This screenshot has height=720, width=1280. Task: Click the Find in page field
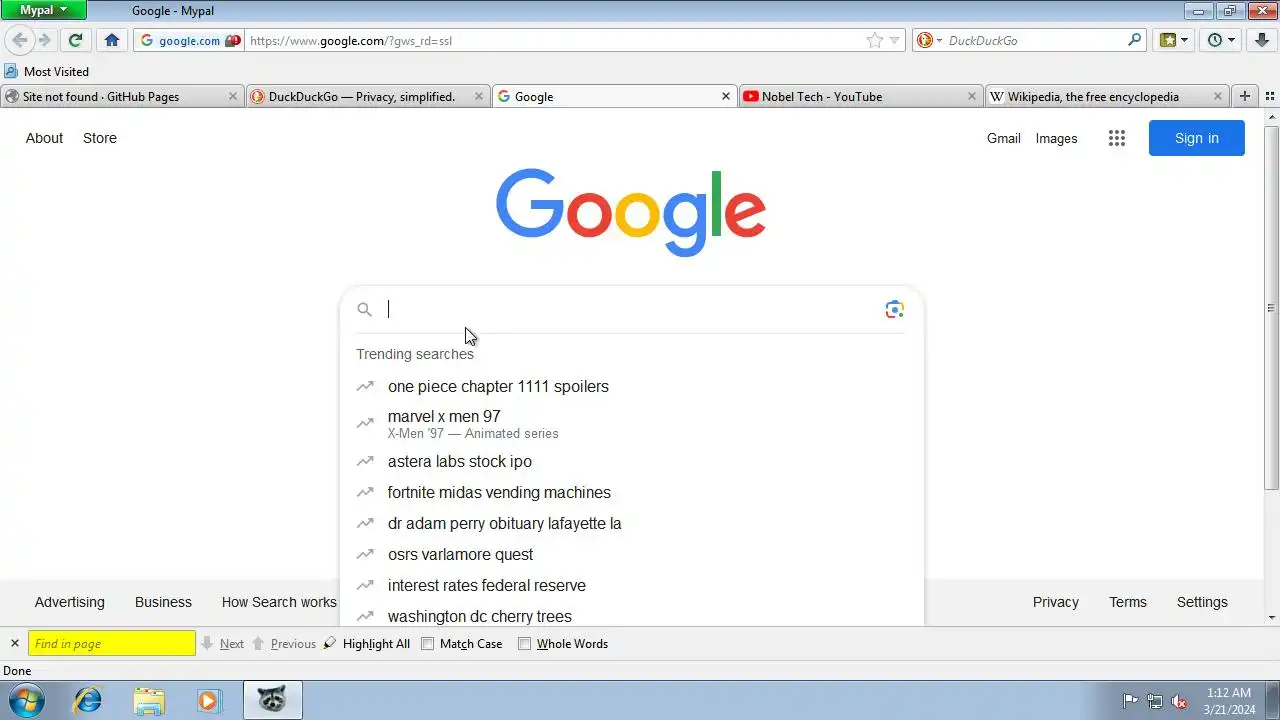coord(112,643)
